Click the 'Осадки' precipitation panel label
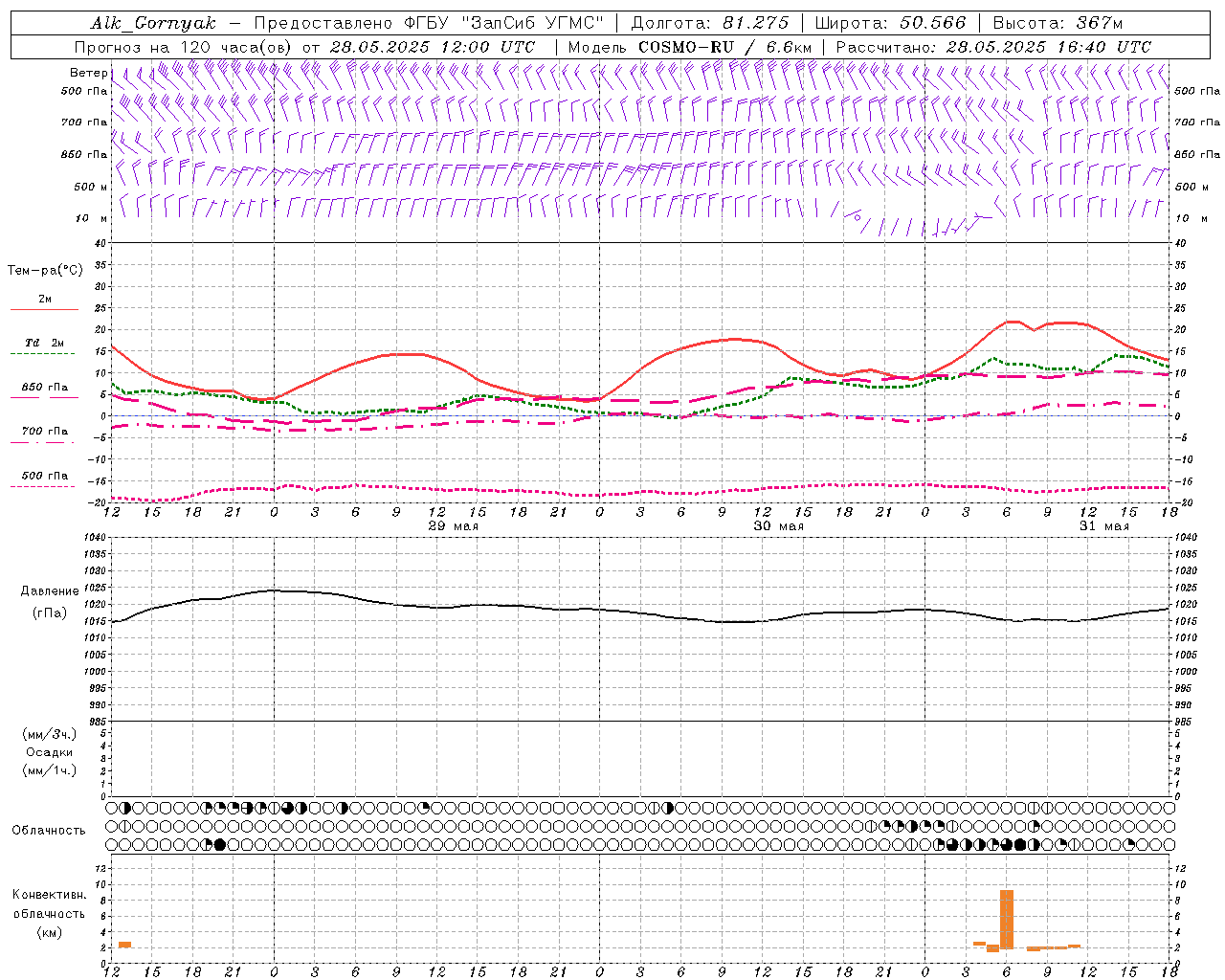Image resolution: width=1225 pixels, height=980 pixels. tap(50, 752)
